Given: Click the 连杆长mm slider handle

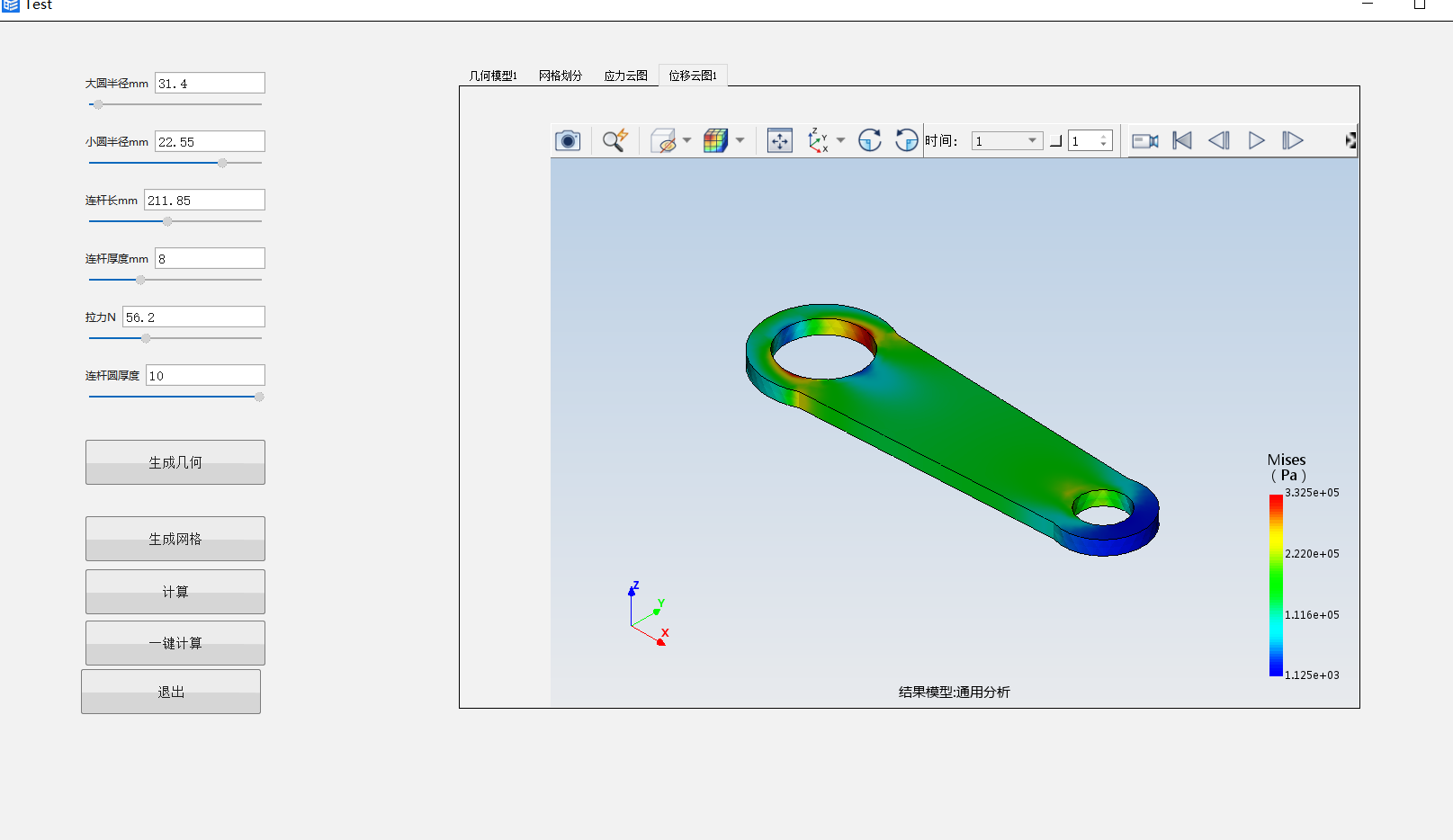Looking at the screenshot, I should pyautogui.click(x=167, y=221).
